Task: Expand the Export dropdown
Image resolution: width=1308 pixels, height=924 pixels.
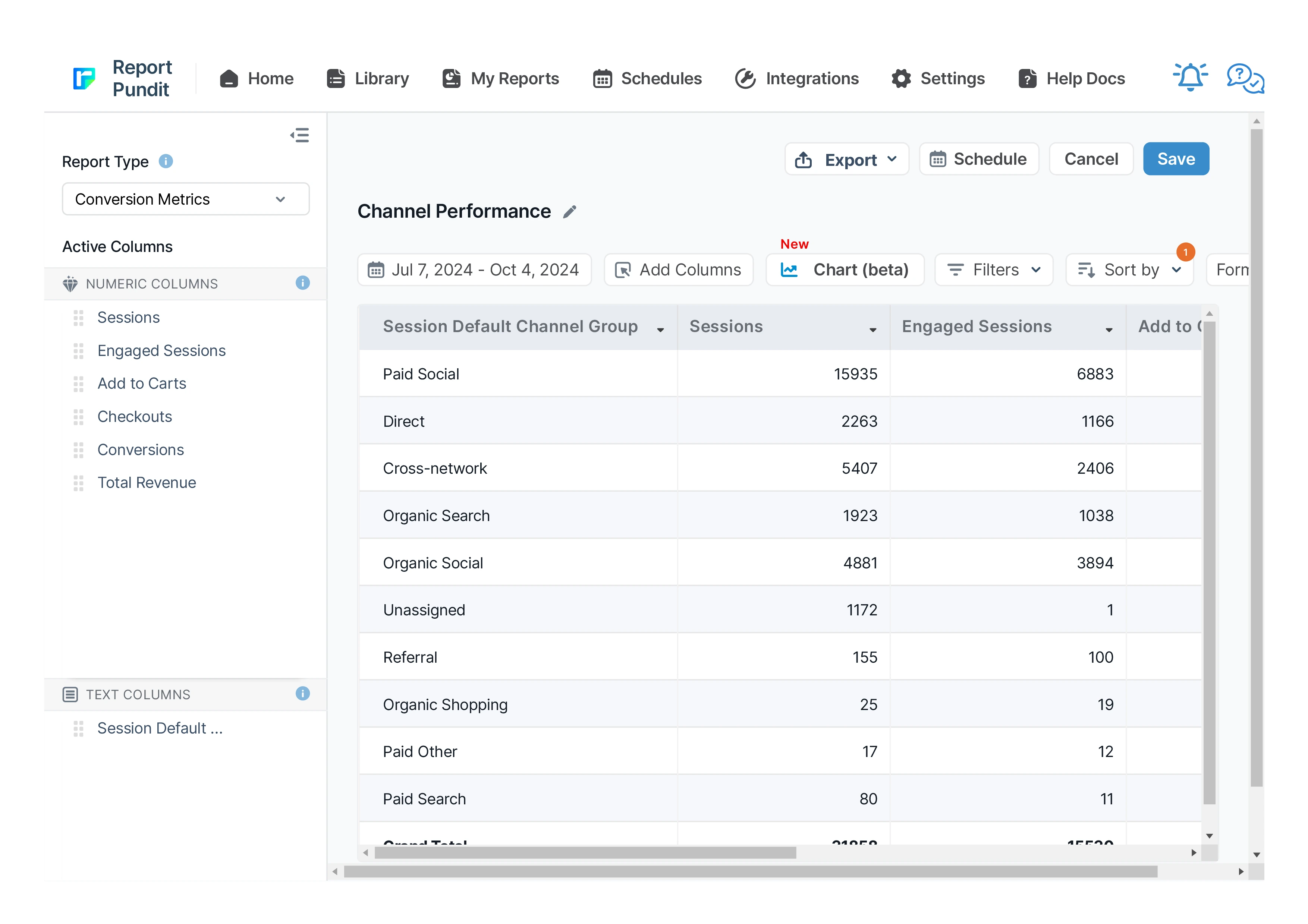Action: (846, 160)
